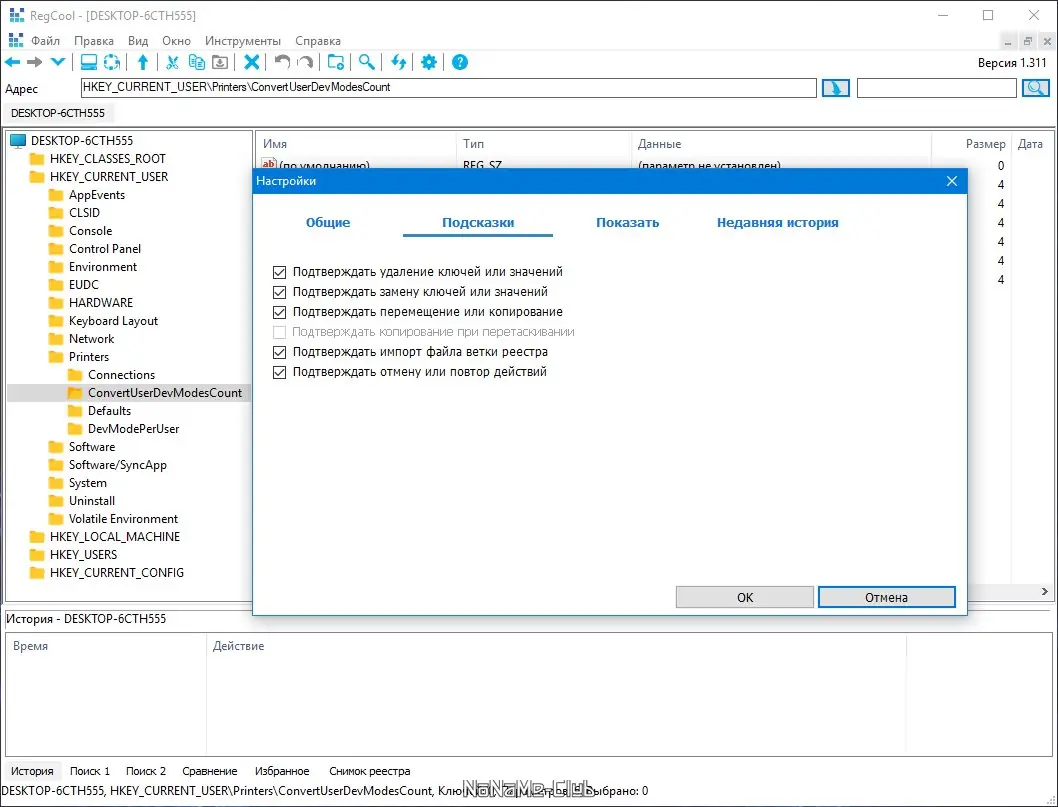Click RegCool logo icon in menu bar
Viewport: 1058px width, 807px height.
point(16,40)
